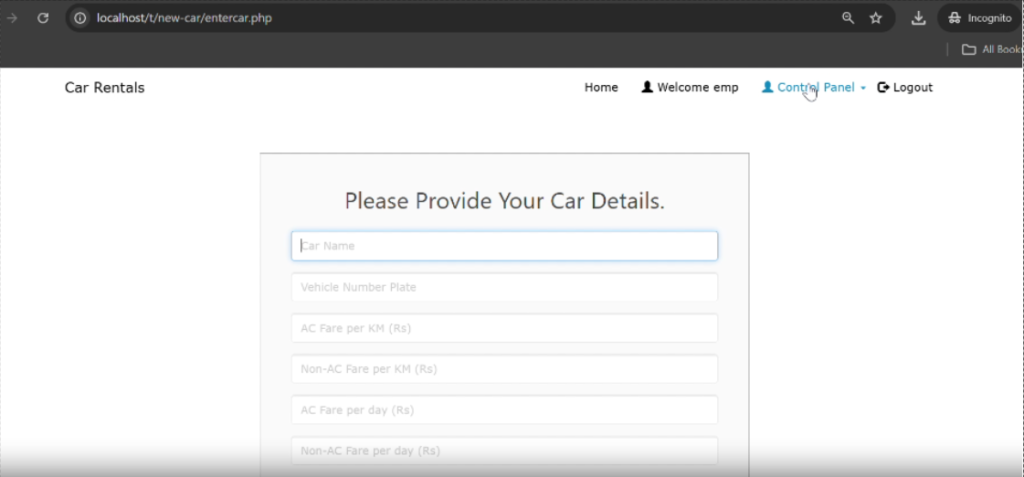Open the zoom magnifier icon in address bar
This screenshot has height=477, width=1024.
848,18
